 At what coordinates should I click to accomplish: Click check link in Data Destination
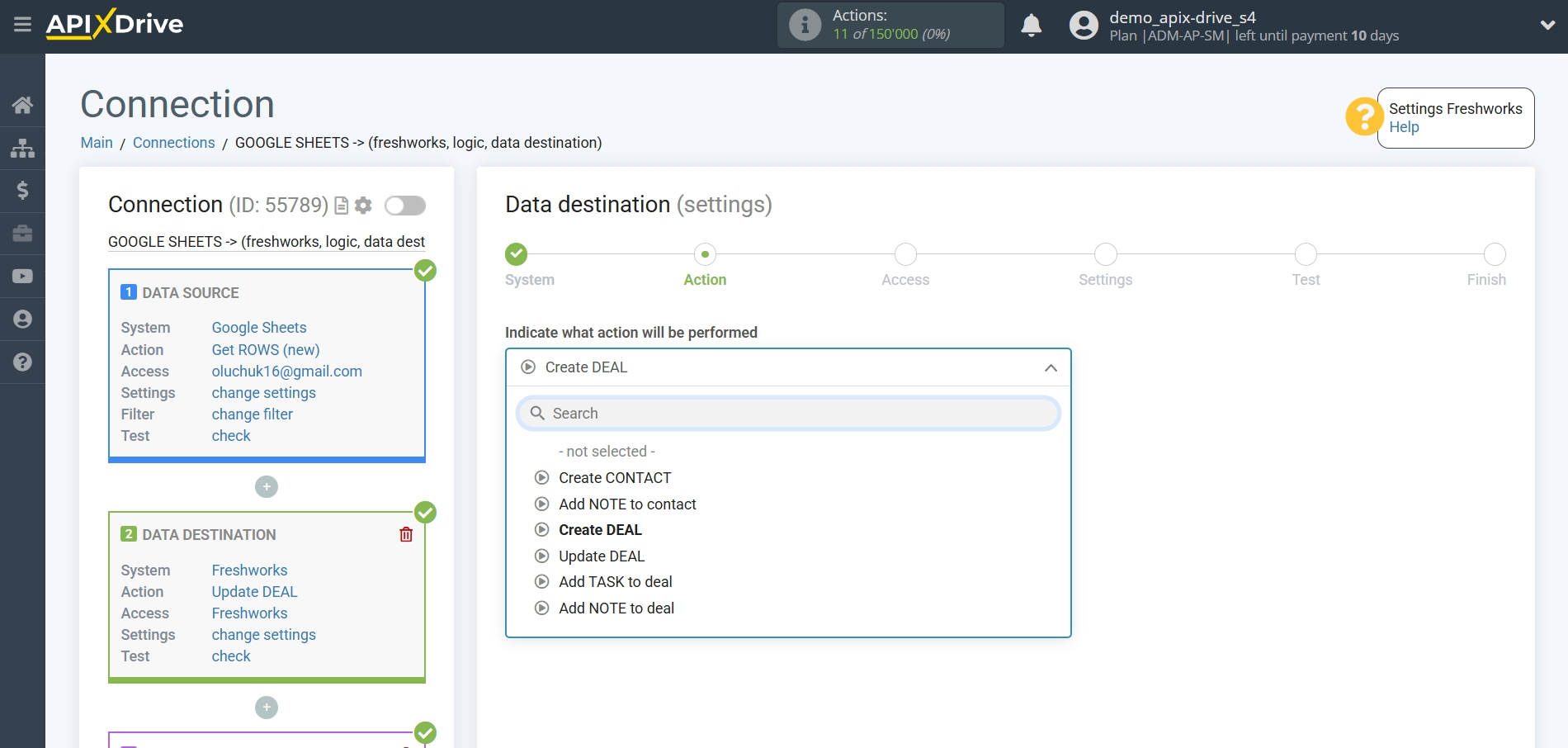tap(231, 656)
